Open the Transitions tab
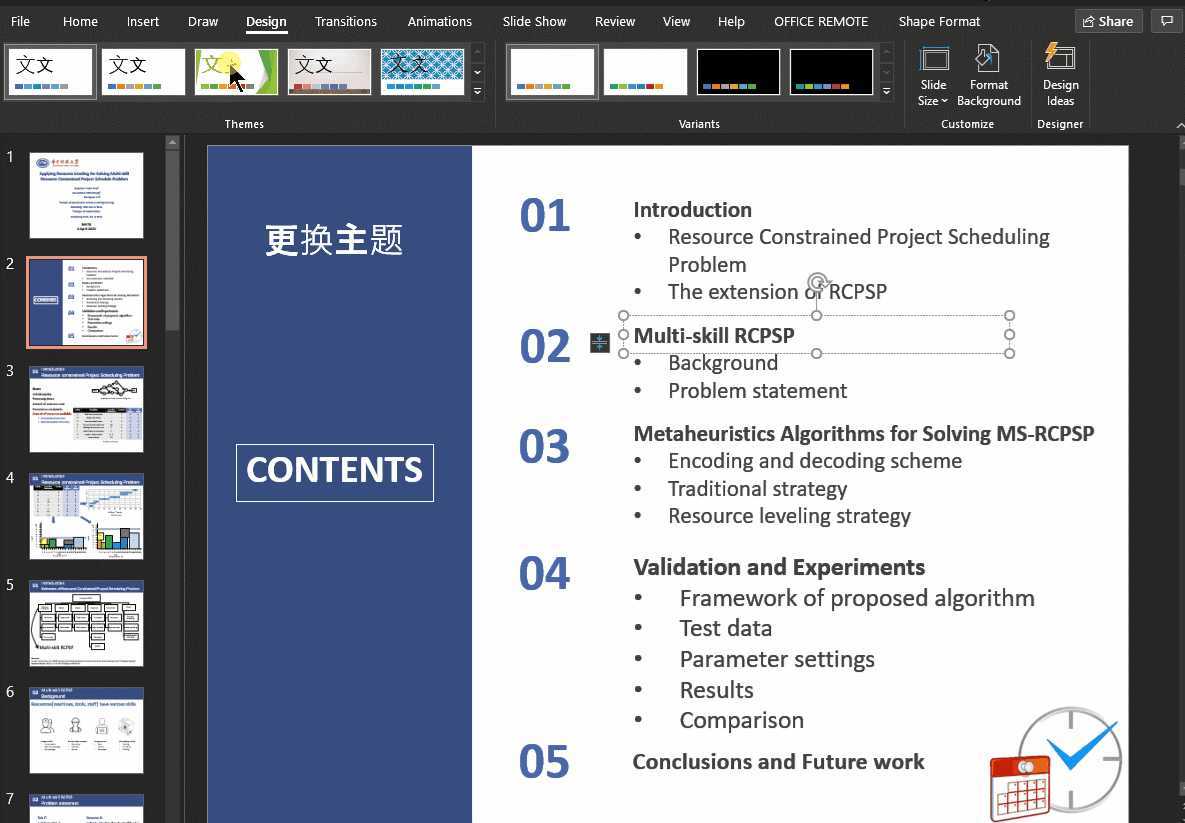1185x823 pixels. (x=345, y=21)
